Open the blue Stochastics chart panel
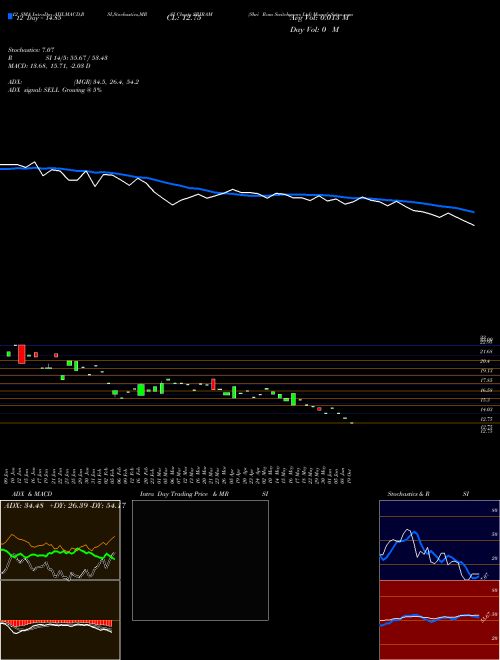The height and width of the screenshot is (660, 500). pos(439,540)
